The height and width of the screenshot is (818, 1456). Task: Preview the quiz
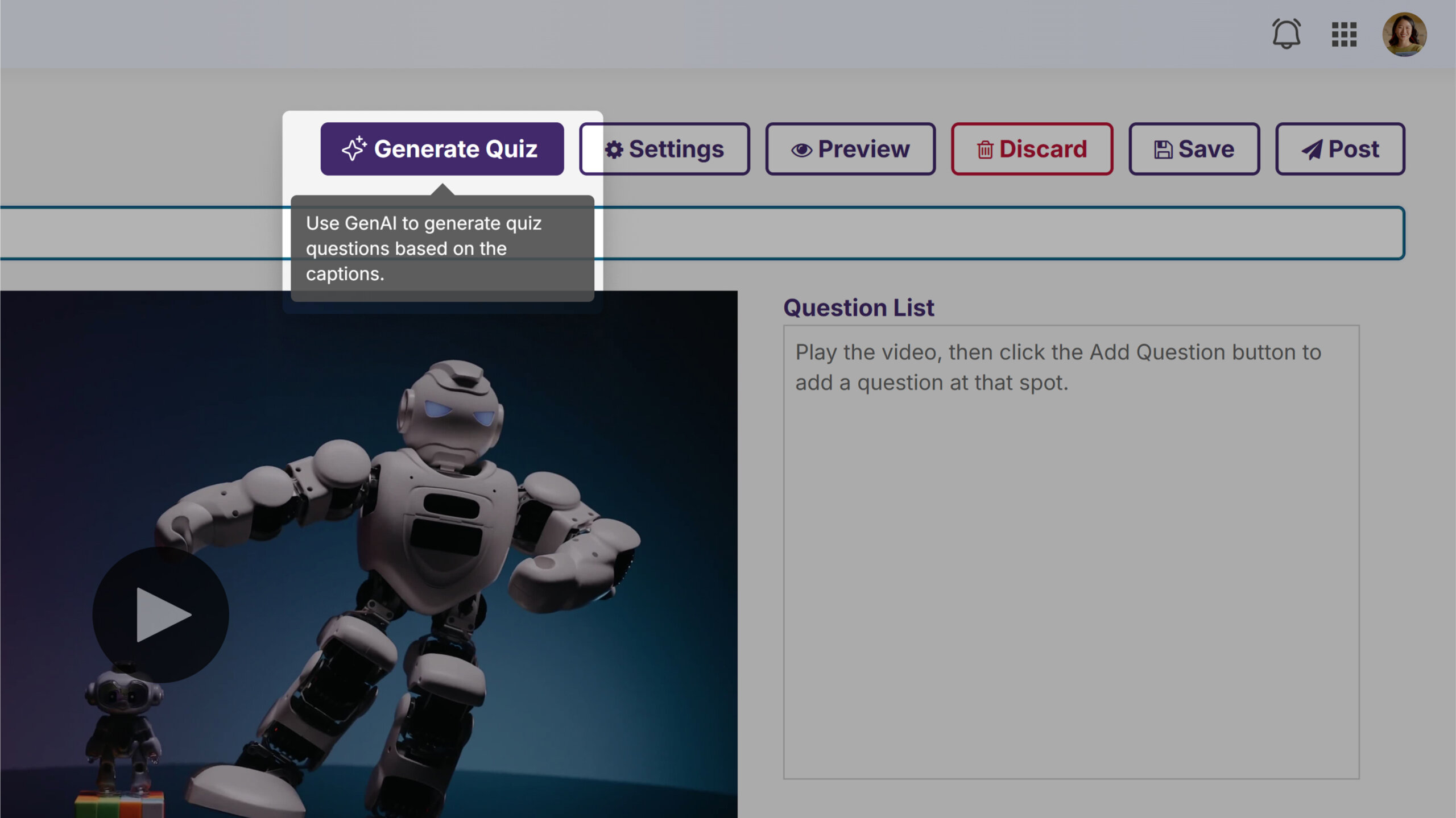coord(850,149)
